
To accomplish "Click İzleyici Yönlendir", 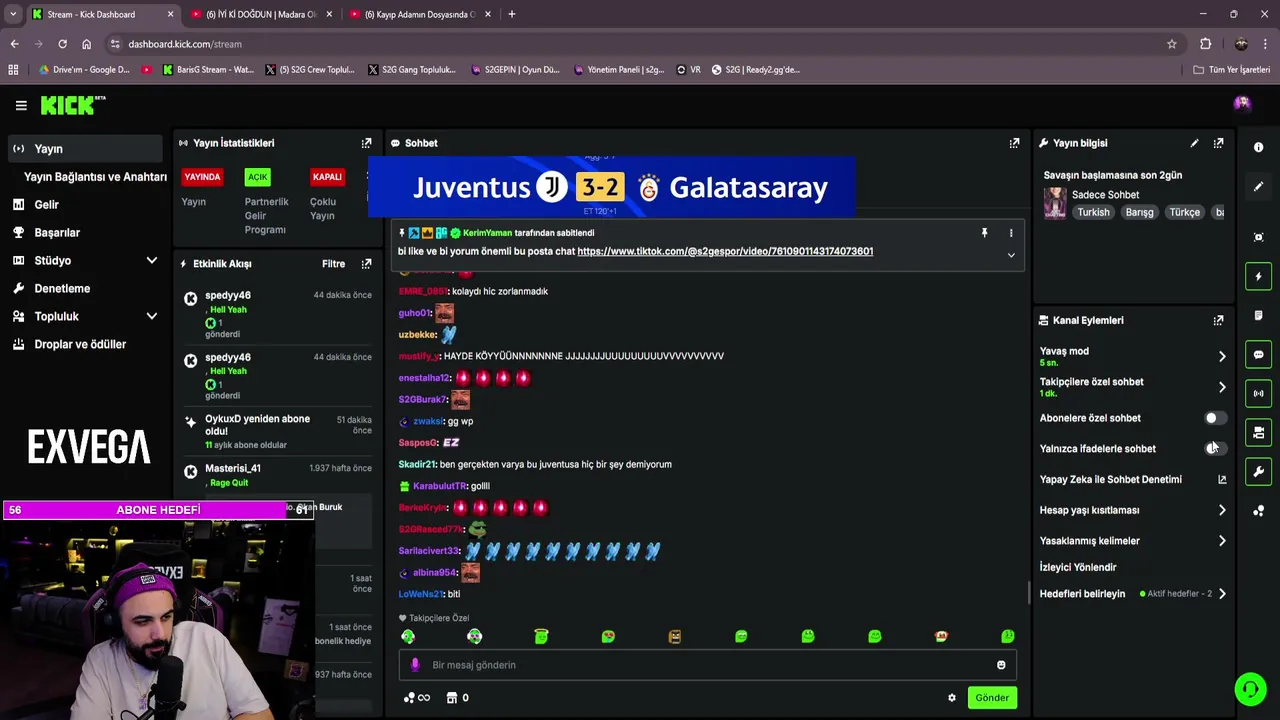I will point(1078,568).
